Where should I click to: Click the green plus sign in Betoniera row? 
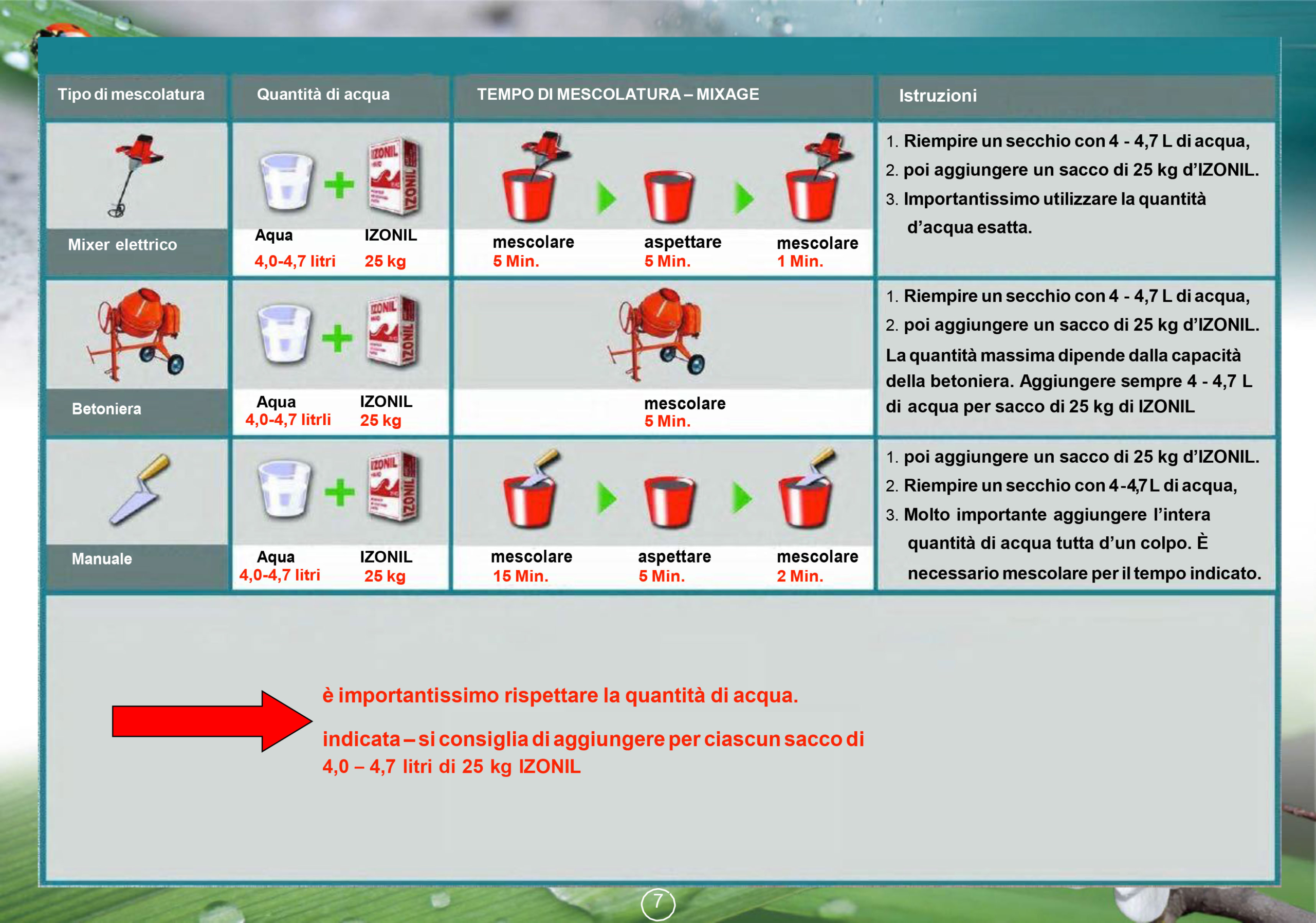337,338
